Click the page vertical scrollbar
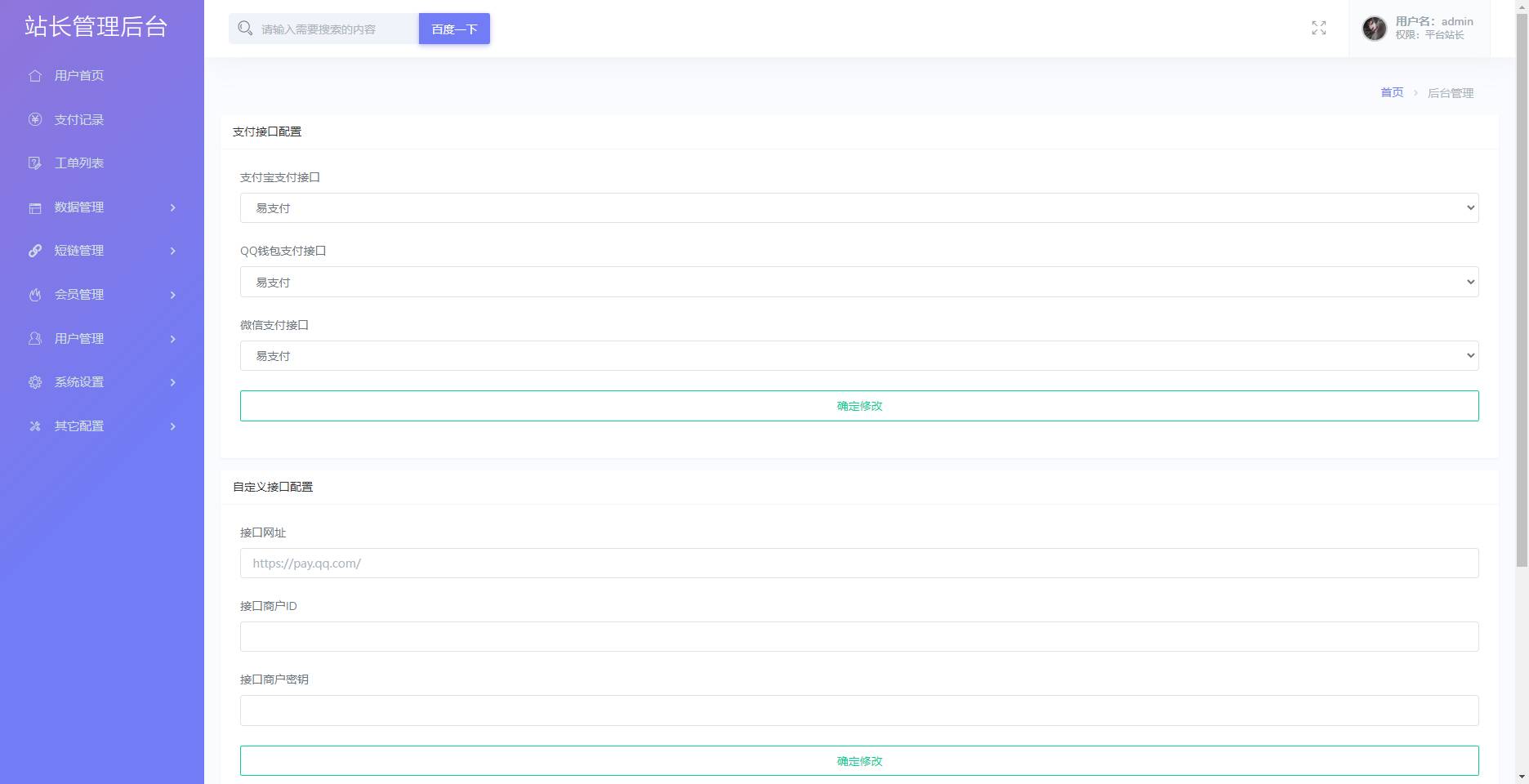This screenshot has width=1529, height=784. click(x=1522, y=327)
